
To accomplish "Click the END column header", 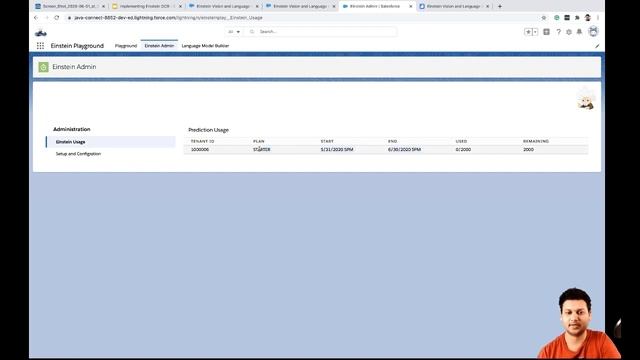I will (x=392, y=141).
